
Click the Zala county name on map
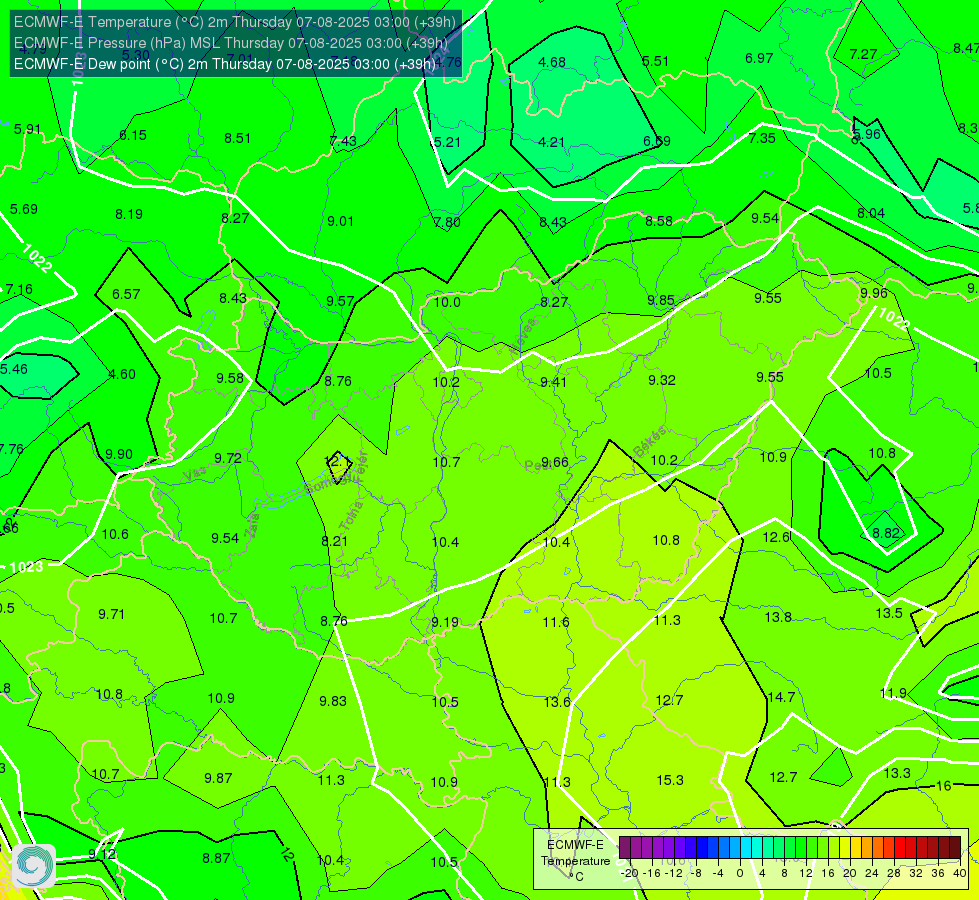tap(252, 527)
